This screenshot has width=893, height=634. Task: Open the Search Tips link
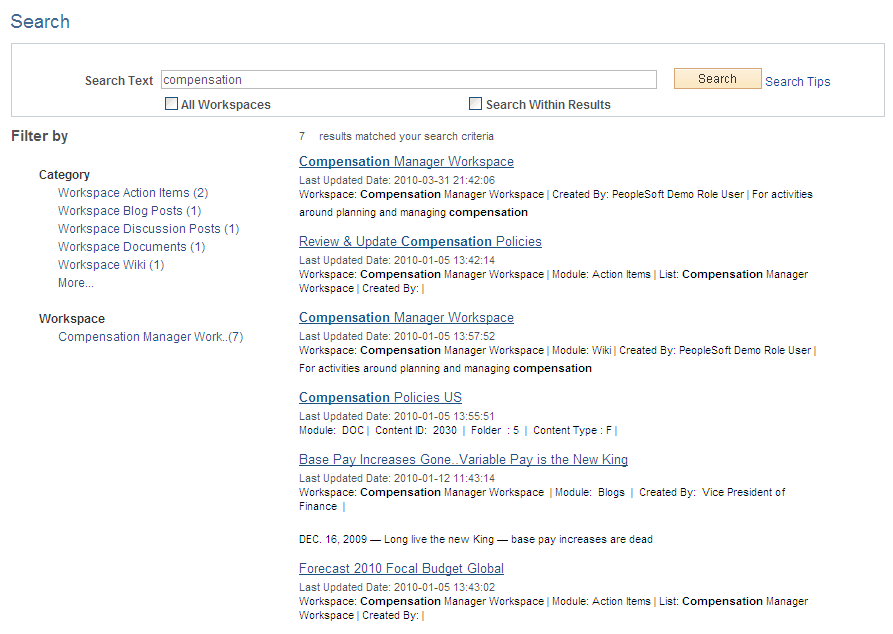click(797, 81)
